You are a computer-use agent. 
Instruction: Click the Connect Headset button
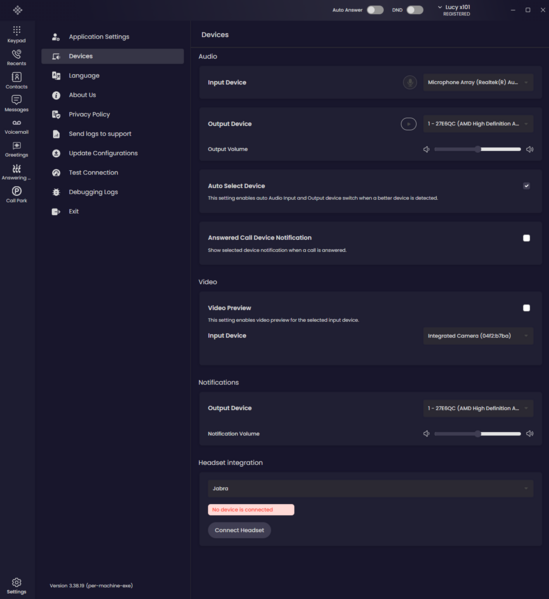click(x=239, y=530)
